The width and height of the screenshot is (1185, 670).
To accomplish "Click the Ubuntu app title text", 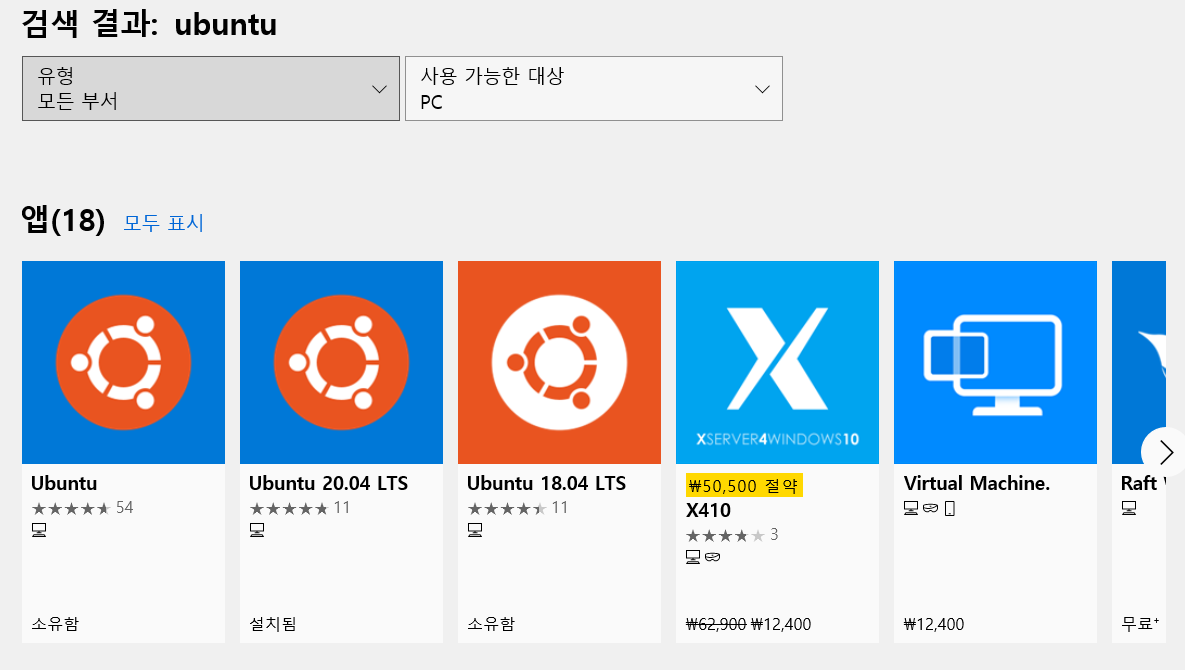I will click(64, 483).
